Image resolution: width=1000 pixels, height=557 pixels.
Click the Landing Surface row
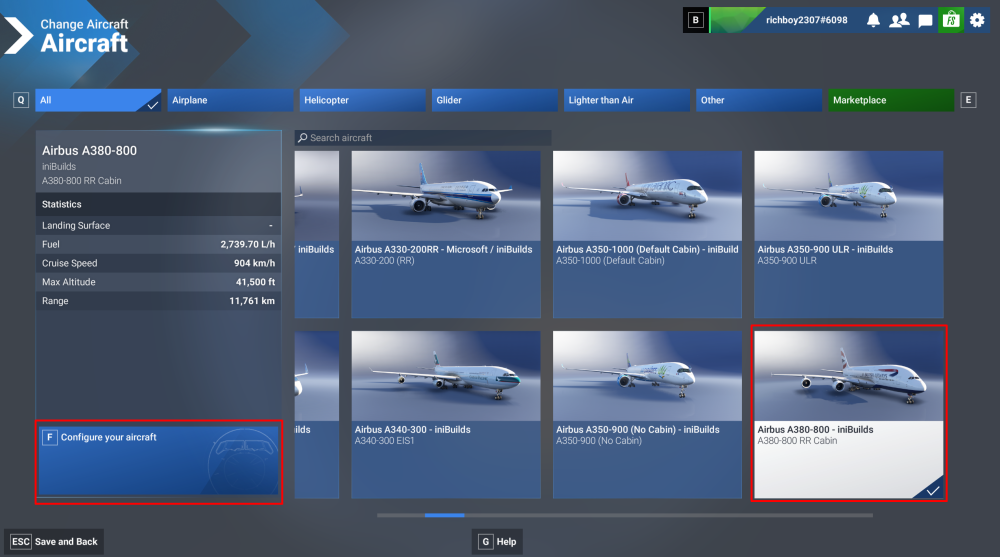[158, 225]
